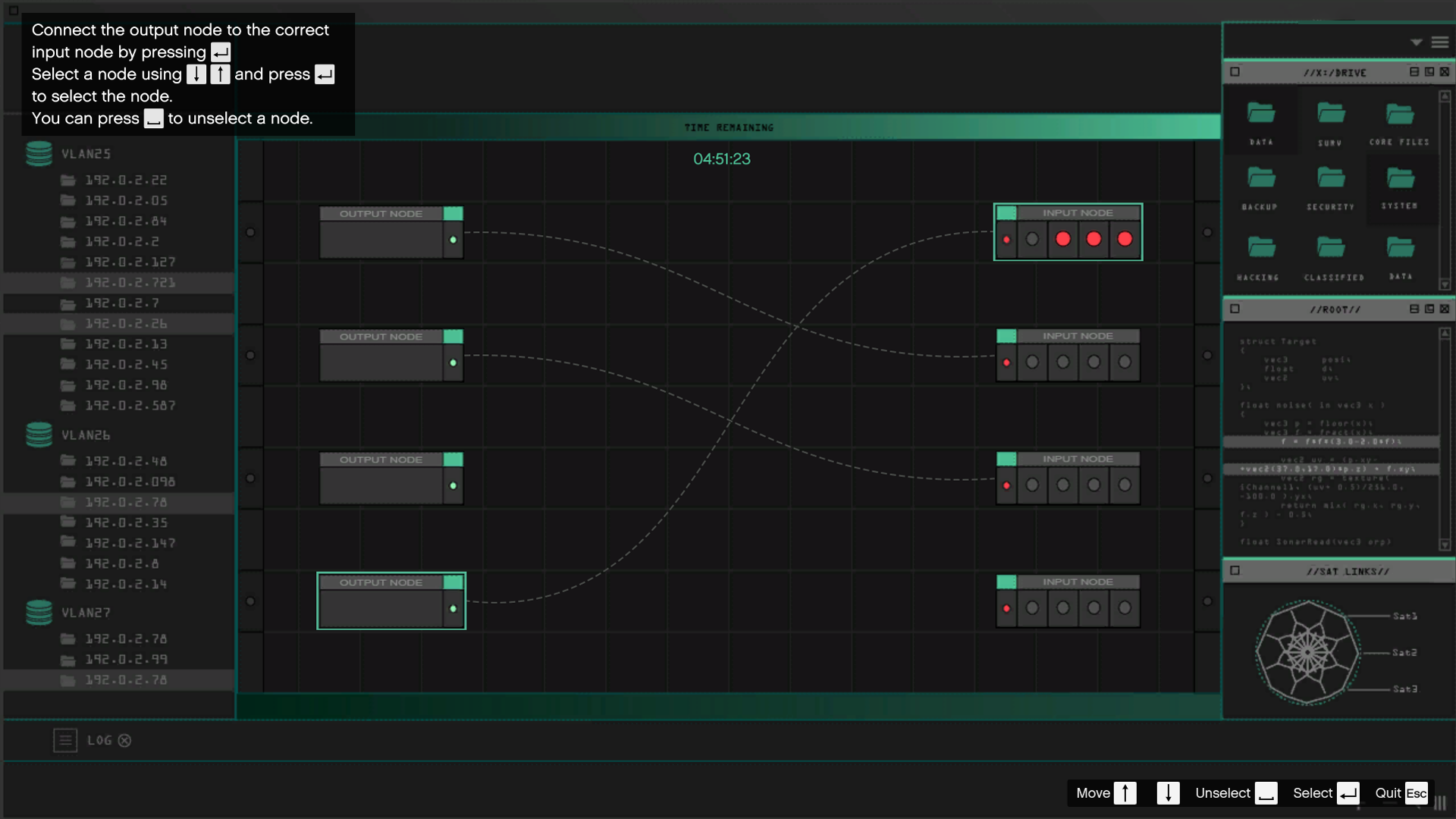Select tree row 192.0.2.147
The width and height of the screenshot is (1456, 819).
click(x=119, y=543)
